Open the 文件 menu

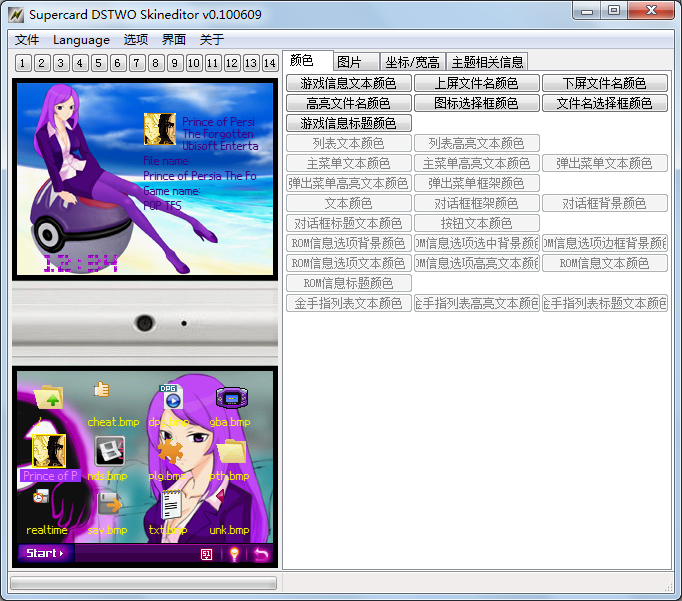tap(27, 40)
